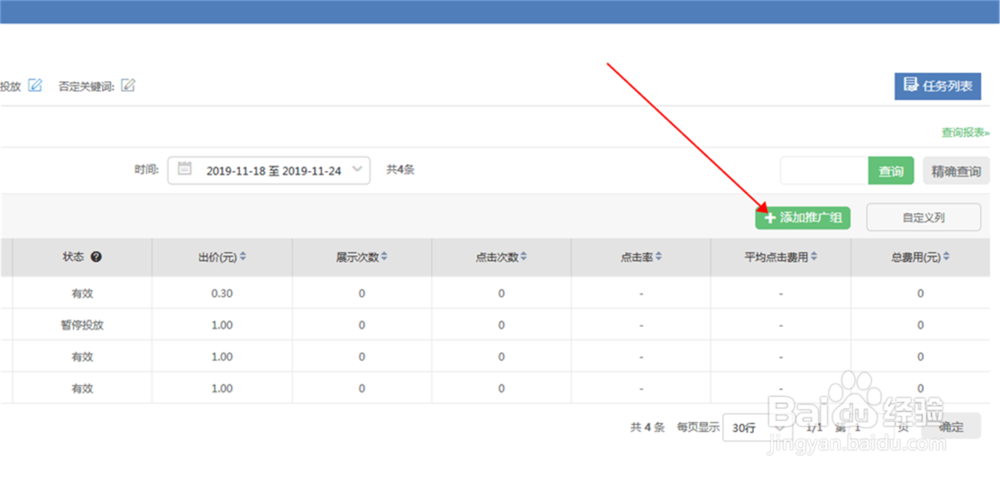The width and height of the screenshot is (1000, 477).
Task: Sort by 展示次数 column
Action: 383,257
